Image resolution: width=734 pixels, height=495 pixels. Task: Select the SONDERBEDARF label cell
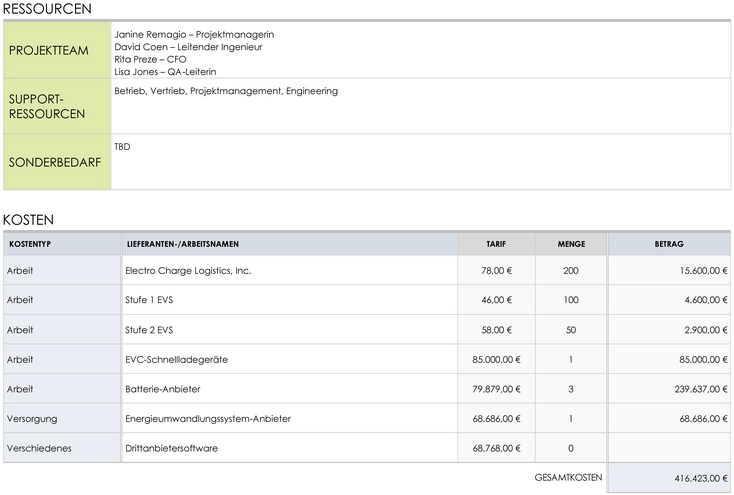click(x=57, y=162)
